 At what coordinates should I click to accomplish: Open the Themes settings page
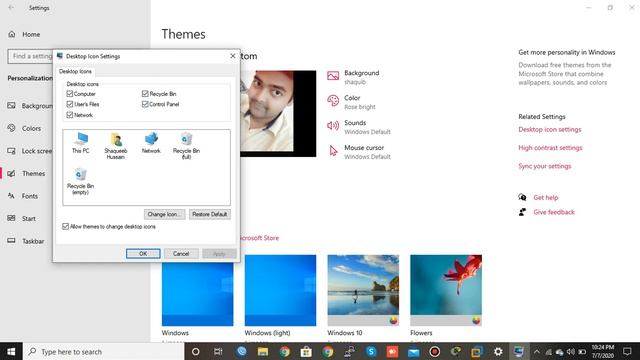click(x=26, y=173)
